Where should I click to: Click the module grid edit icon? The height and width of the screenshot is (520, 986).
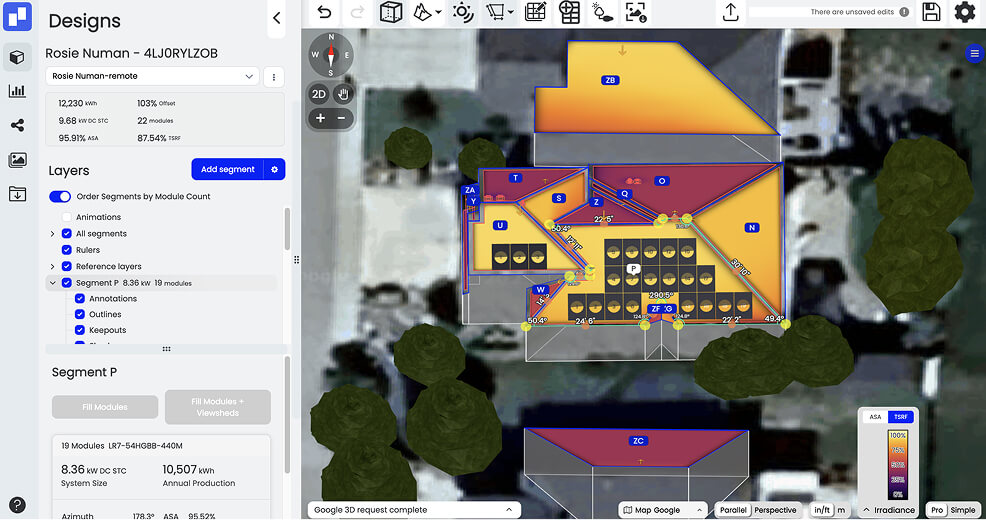coord(535,12)
